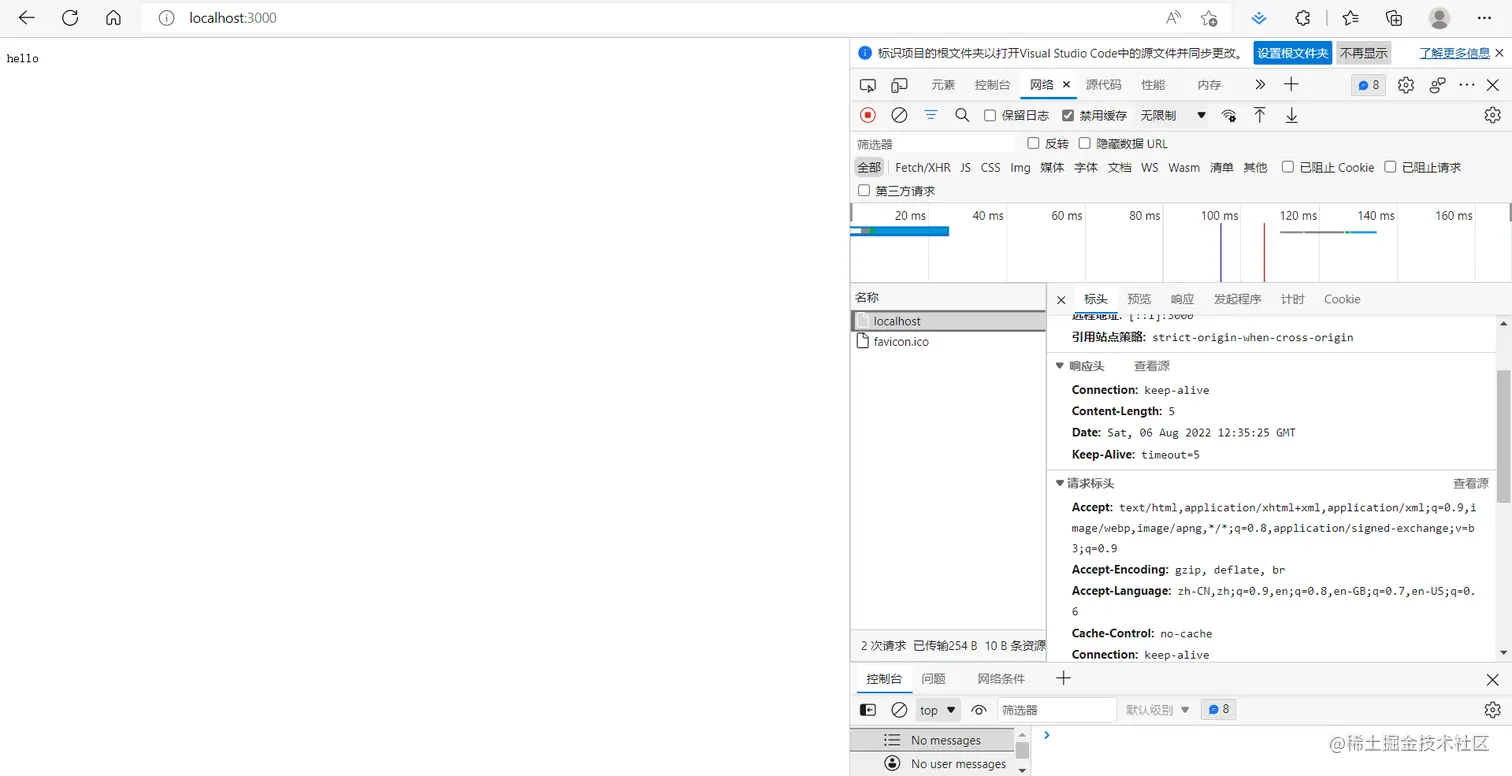Screen dimensions: 1512x776
Task: Add a new DevTools tool tab
Action: (x=1291, y=84)
